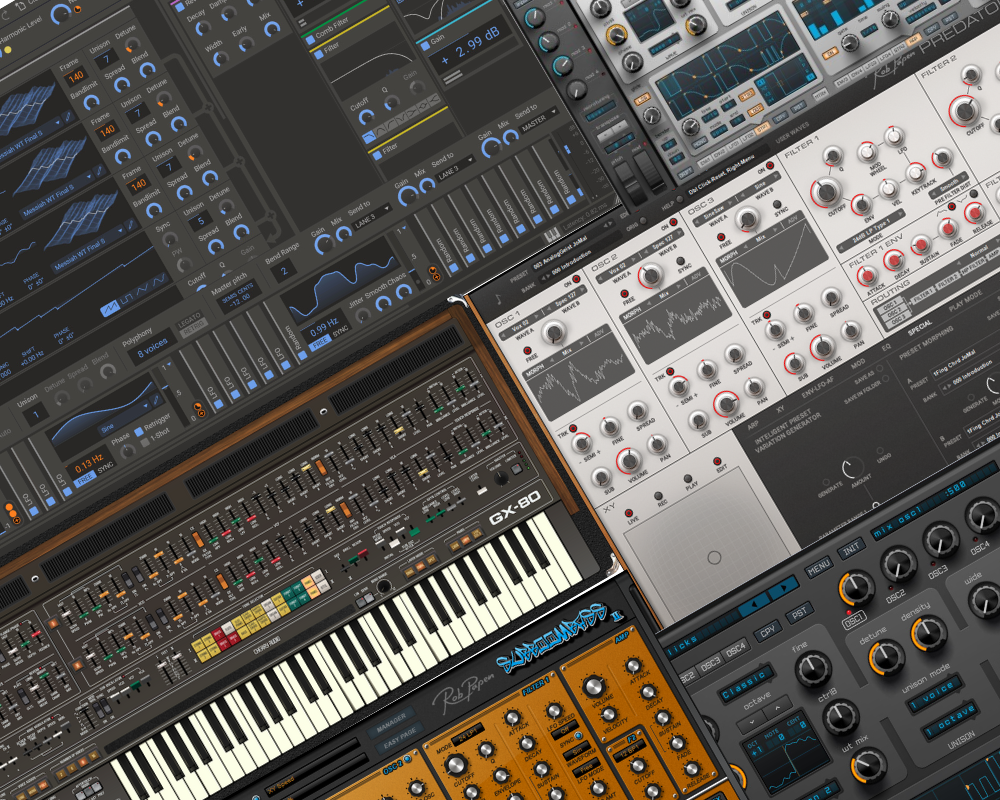Click the CPY copy oscillator button
The height and width of the screenshot is (800, 1000).
(x=768, y=630)
